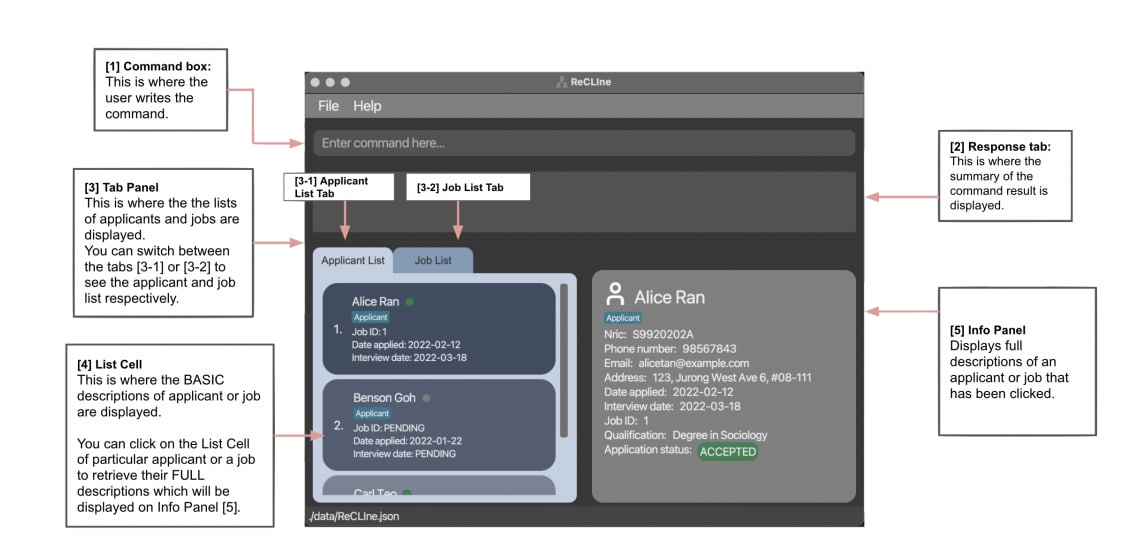Screen dimensions: 1146x546
Task: Click green status dot next to Alice Ran
Action: [x=409, y=301]
